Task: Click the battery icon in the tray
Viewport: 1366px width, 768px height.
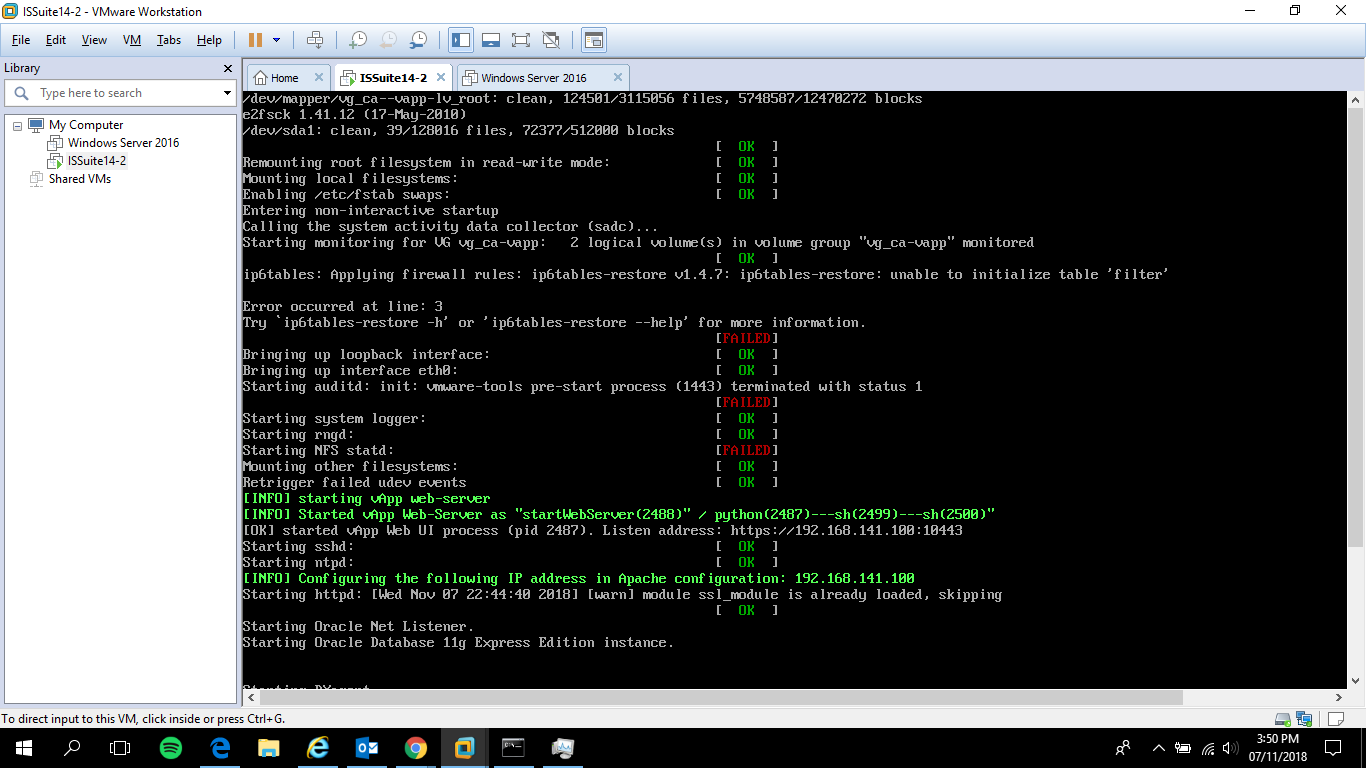Action: tap(1183, 748)
